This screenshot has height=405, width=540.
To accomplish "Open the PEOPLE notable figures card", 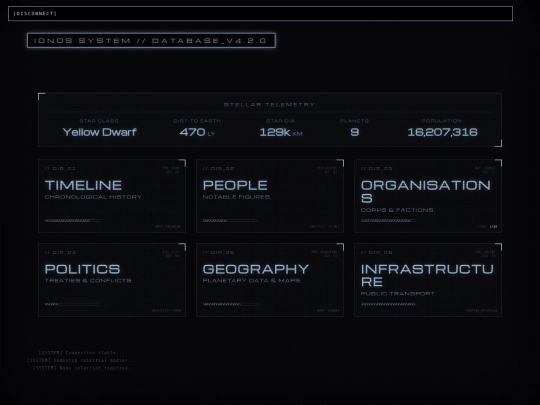I will 270,196.
